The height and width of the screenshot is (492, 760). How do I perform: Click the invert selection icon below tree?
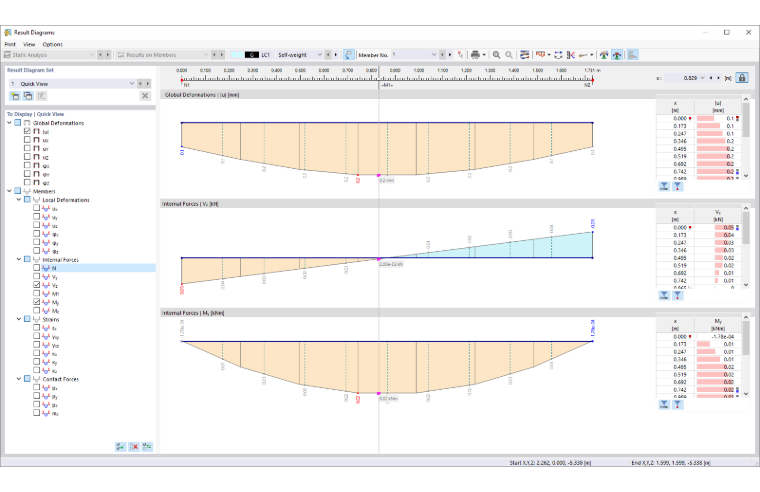coord(147,446)
